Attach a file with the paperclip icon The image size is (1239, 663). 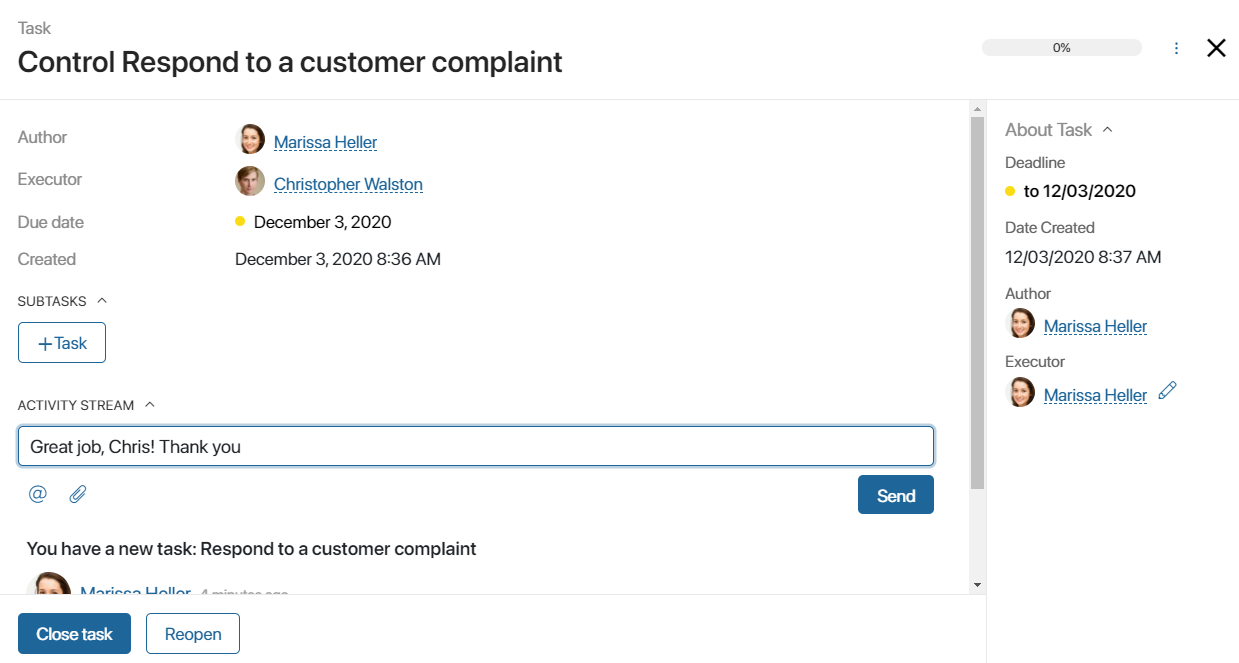(78, 493)
